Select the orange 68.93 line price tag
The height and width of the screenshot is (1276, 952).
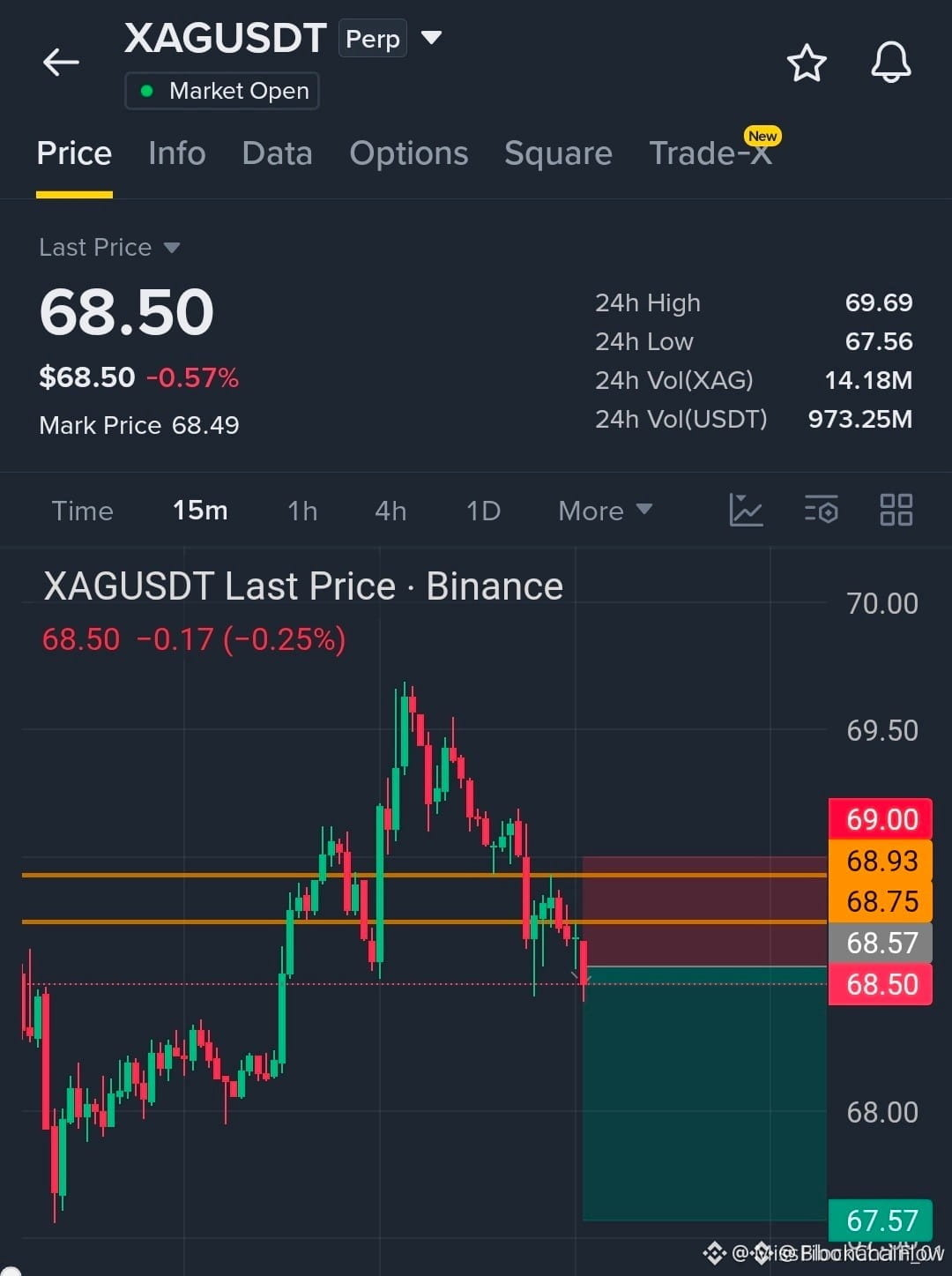881,861
